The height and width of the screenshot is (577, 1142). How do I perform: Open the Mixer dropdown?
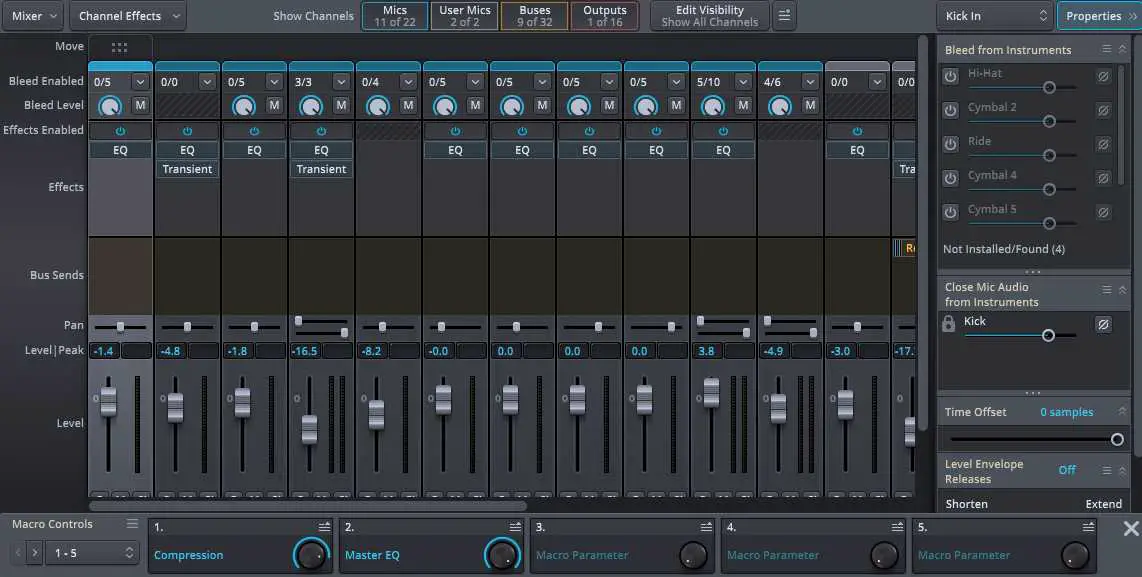tap(31, 15)
